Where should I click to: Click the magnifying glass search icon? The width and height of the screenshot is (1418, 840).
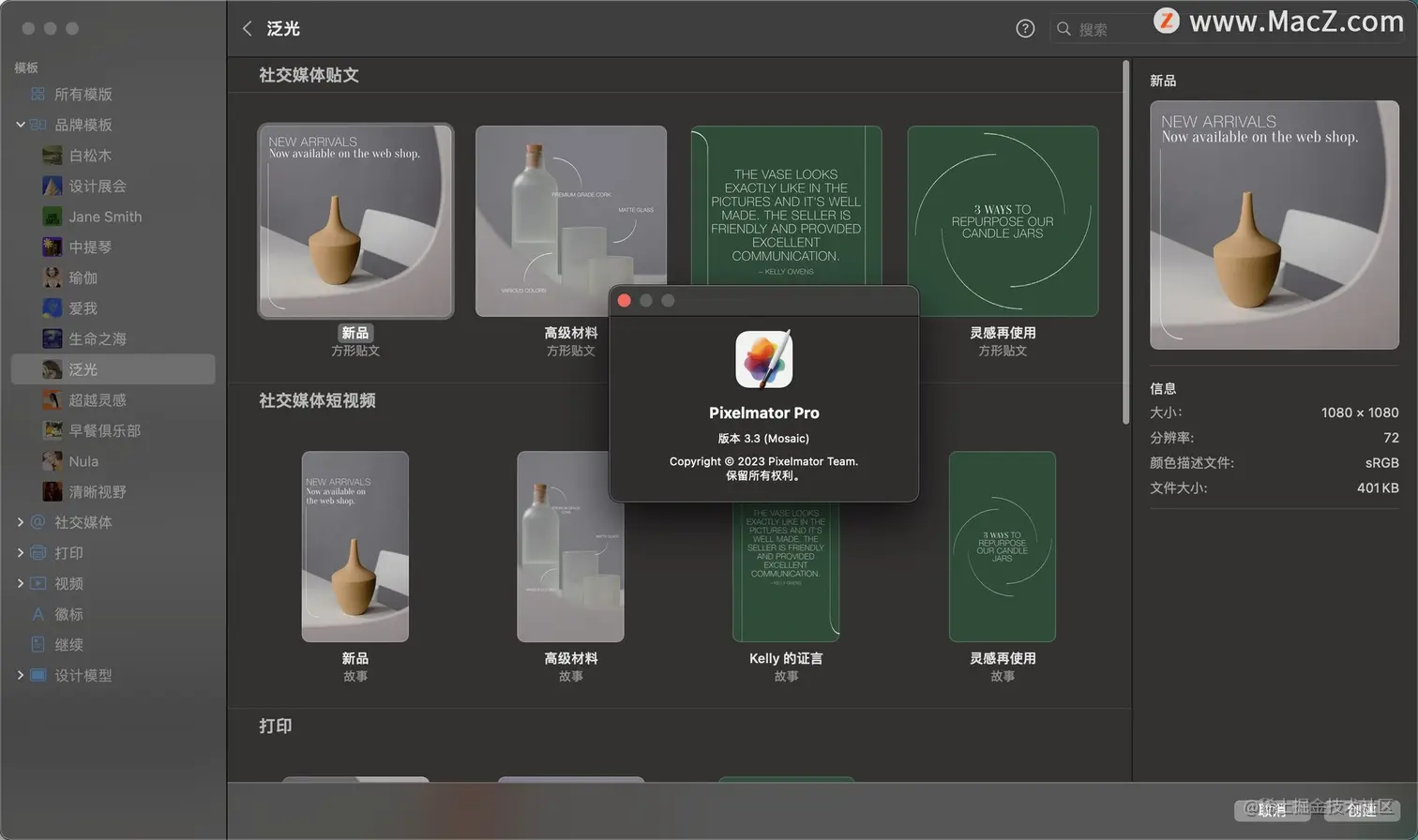point(1063,29)
